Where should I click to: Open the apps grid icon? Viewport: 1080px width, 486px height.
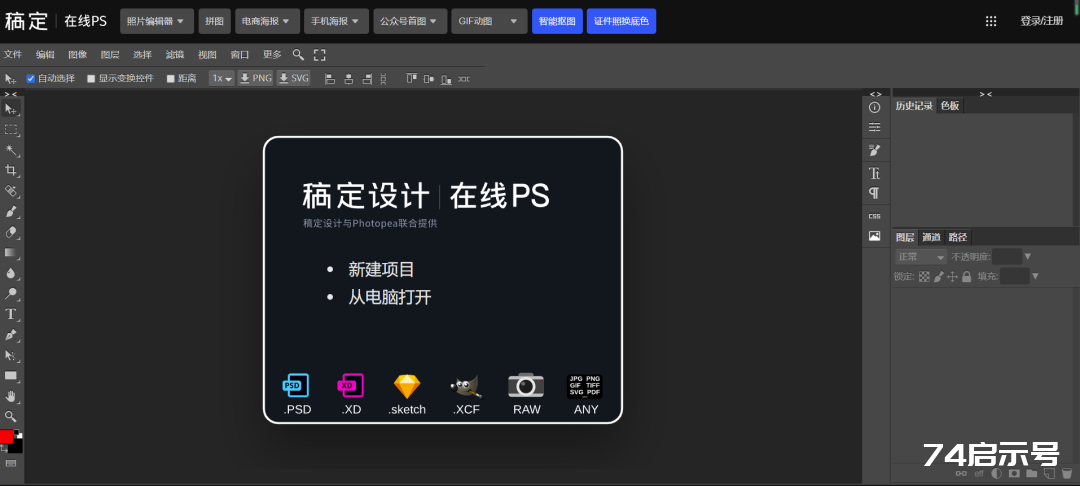coord(991,21)
